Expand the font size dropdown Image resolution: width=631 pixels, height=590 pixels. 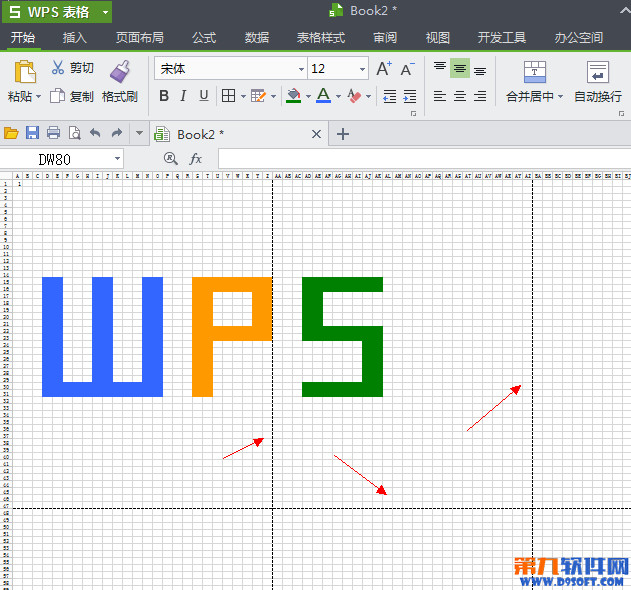[x=362, y=69]
